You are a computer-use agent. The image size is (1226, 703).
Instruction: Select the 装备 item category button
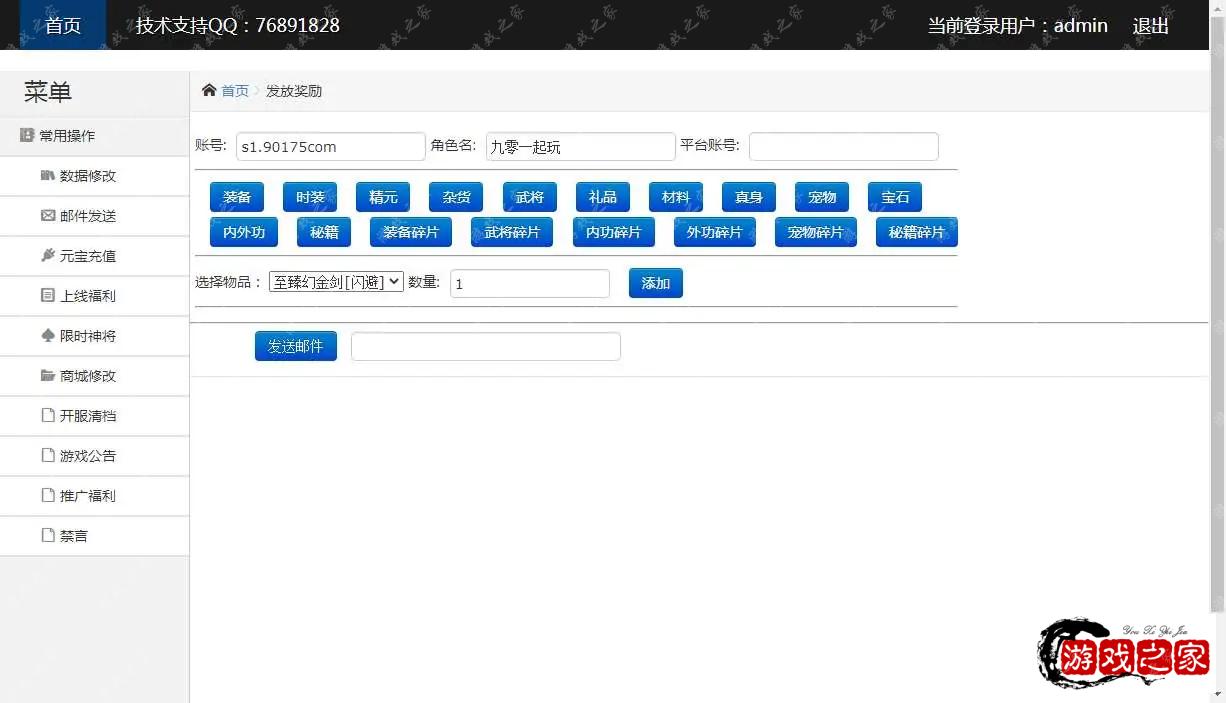(x=237, y=197)
